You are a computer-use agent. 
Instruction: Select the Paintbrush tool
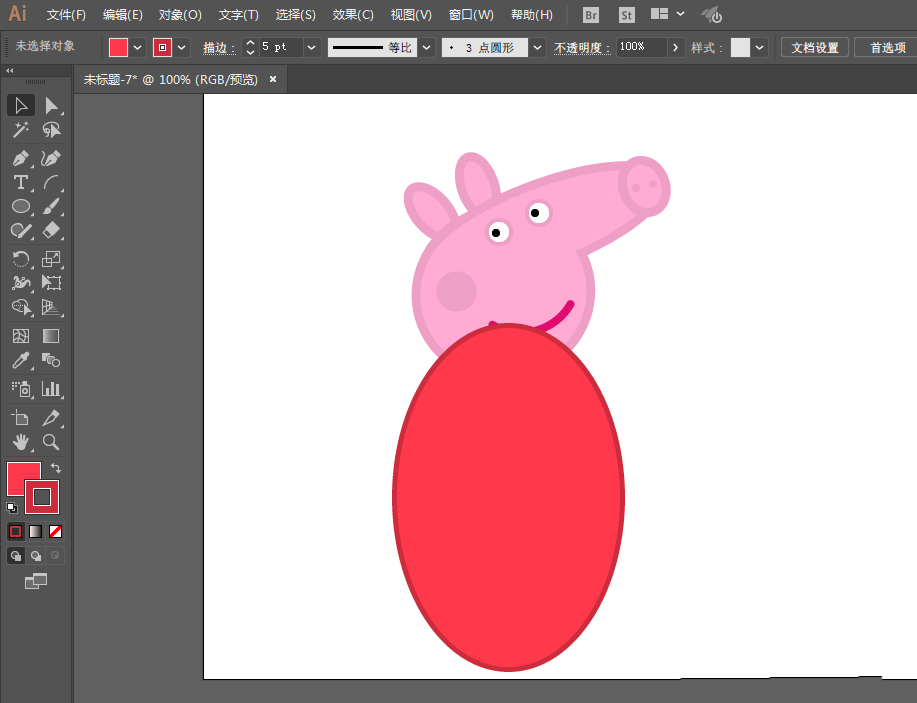coord(51,206)
